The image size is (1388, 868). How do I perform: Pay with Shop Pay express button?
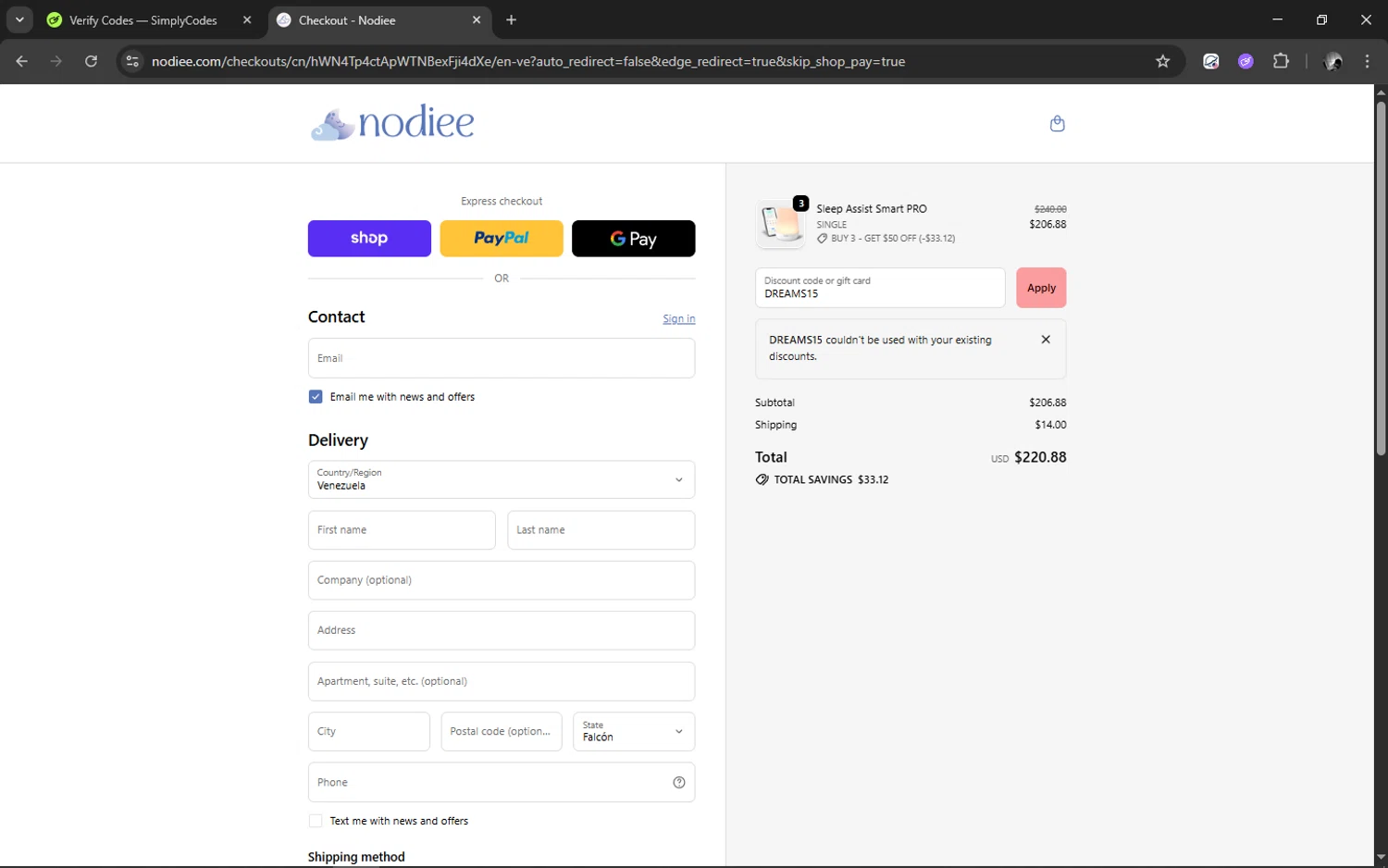369,239
